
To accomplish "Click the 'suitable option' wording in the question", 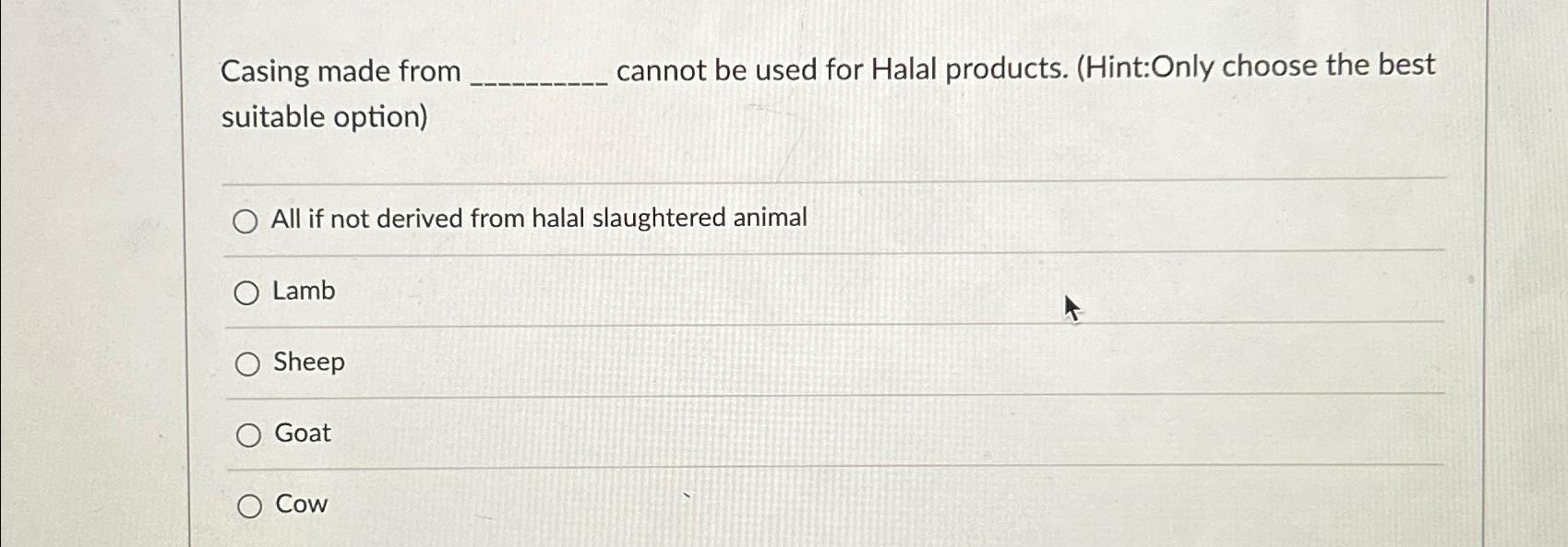I will pos(325,117).
